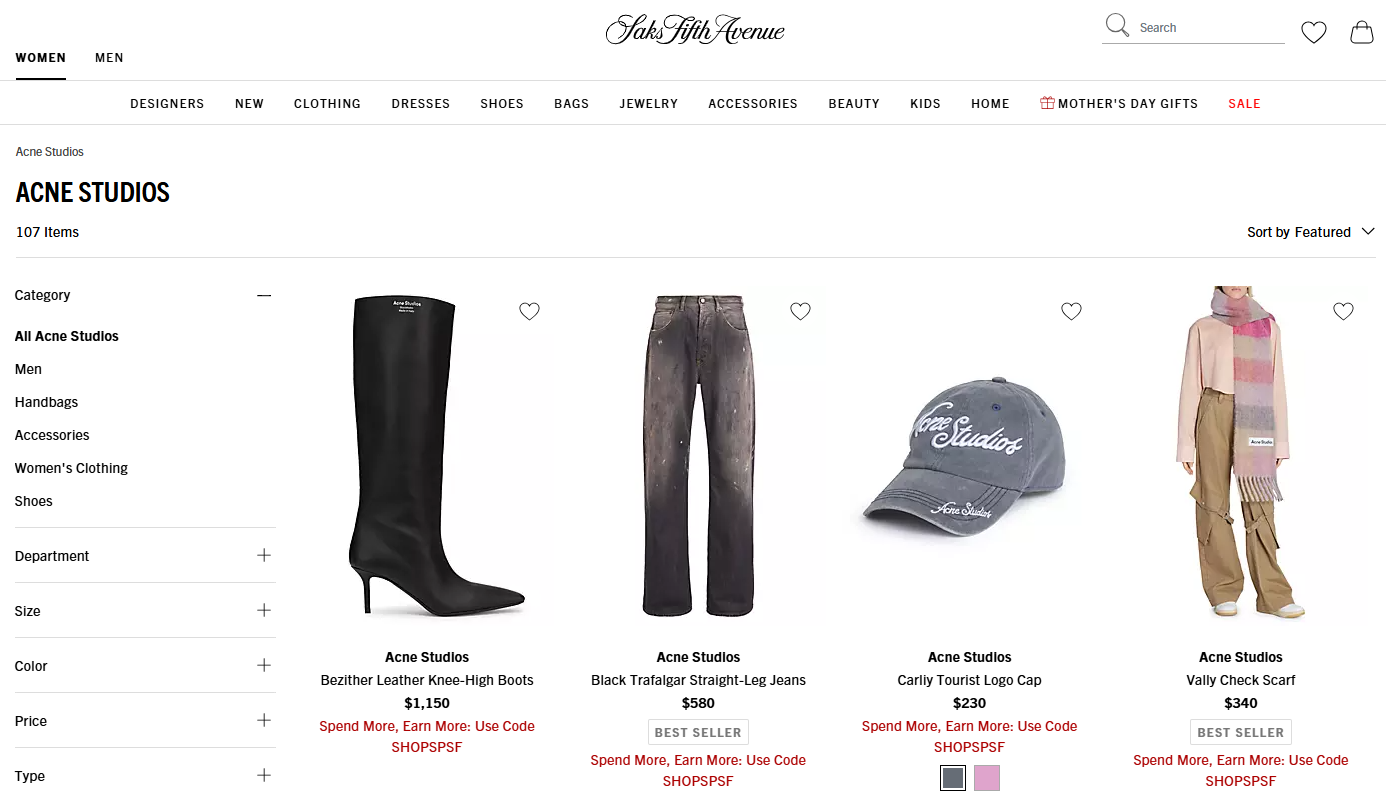Click the gift icon beside Mother's Day Gifts
This screenshot has width=1386, height=791.
click(x=1047, y=103)
